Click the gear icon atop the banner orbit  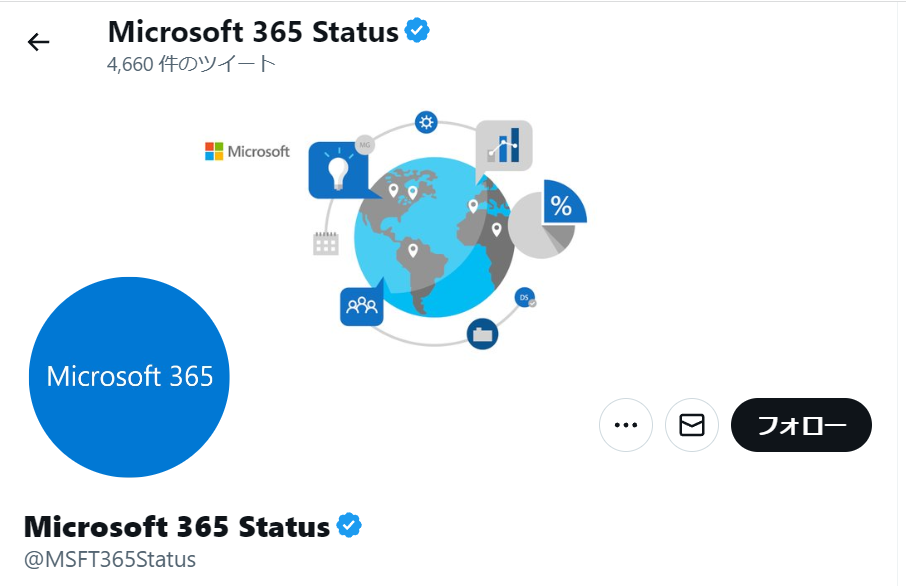(x=426, y=123)
